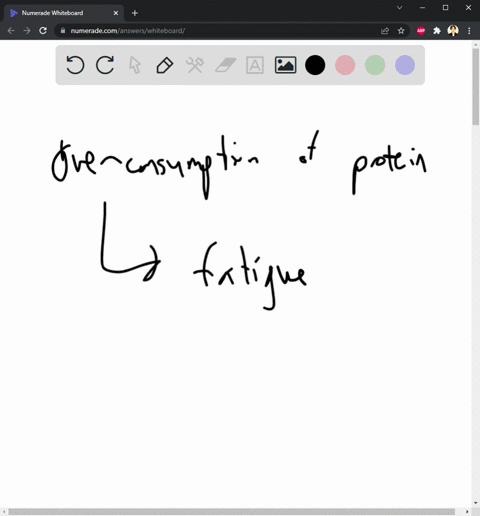Pick the pink pen color
The height and width of the screenshot is (516, 480).
tap(345, 65)
